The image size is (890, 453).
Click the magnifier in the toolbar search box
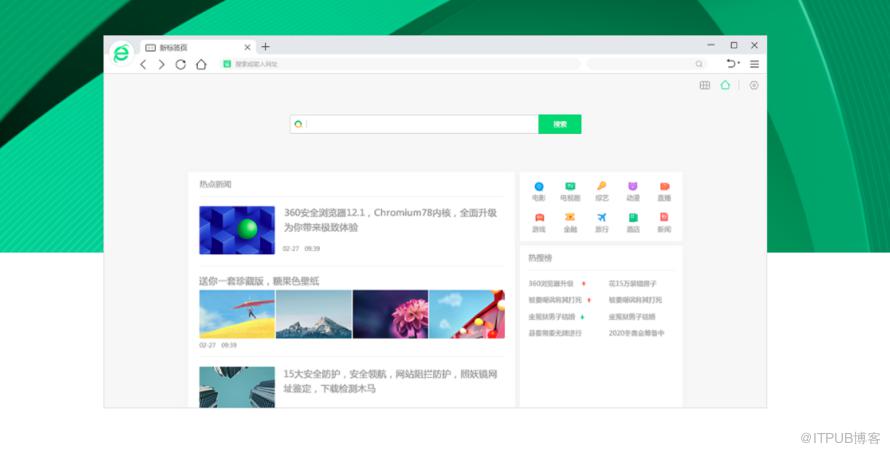[x=699, y=64]
